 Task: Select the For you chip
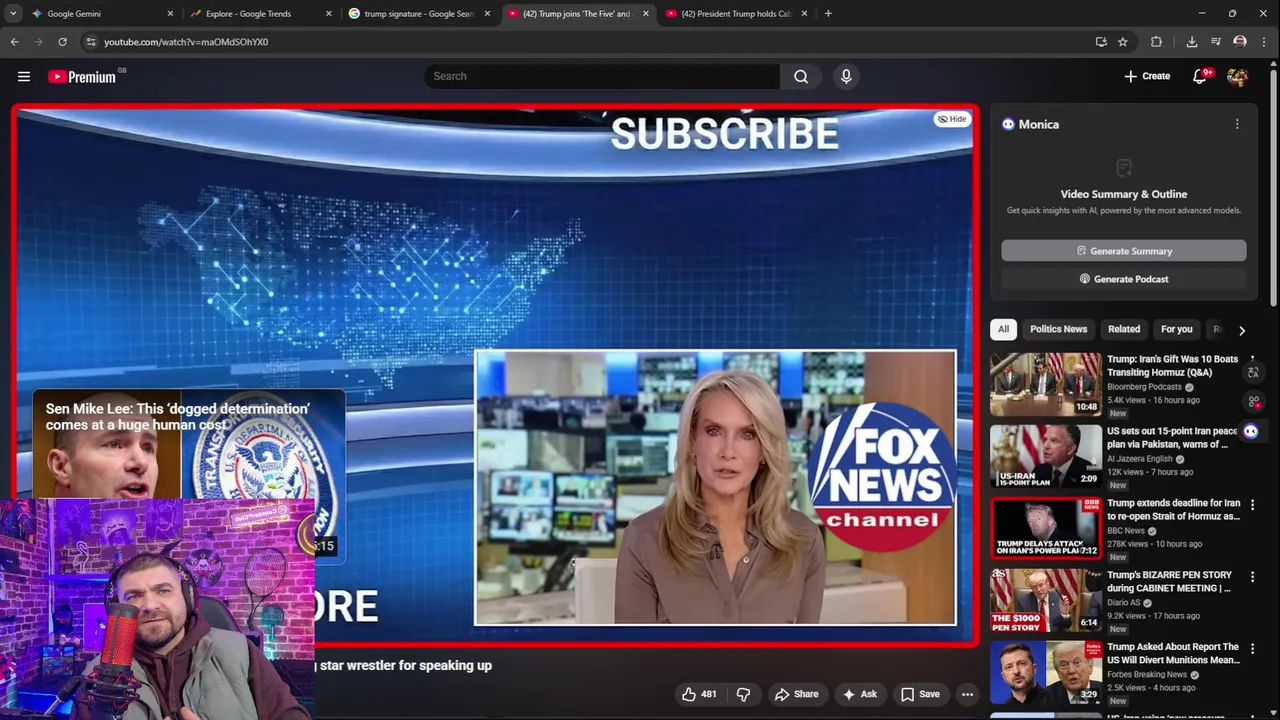click(x=1177, y=329)
